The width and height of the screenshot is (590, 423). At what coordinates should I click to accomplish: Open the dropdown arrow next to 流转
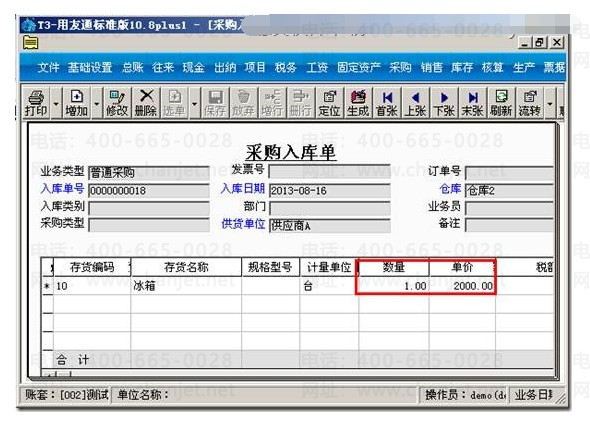[550, 103]
